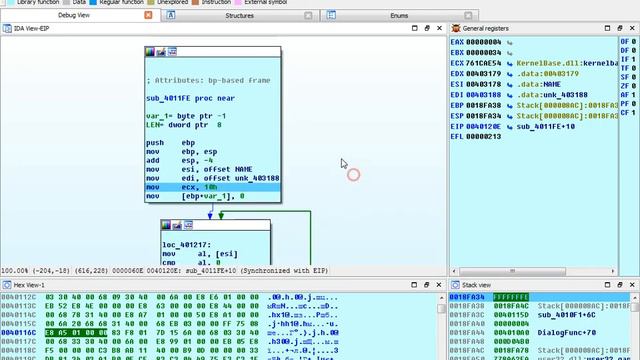Viewport: 640px width, 360px height.
Task: Click group nodes icon in loc_401217 node header
Action: pyautogui.click(x=188, y=225)
